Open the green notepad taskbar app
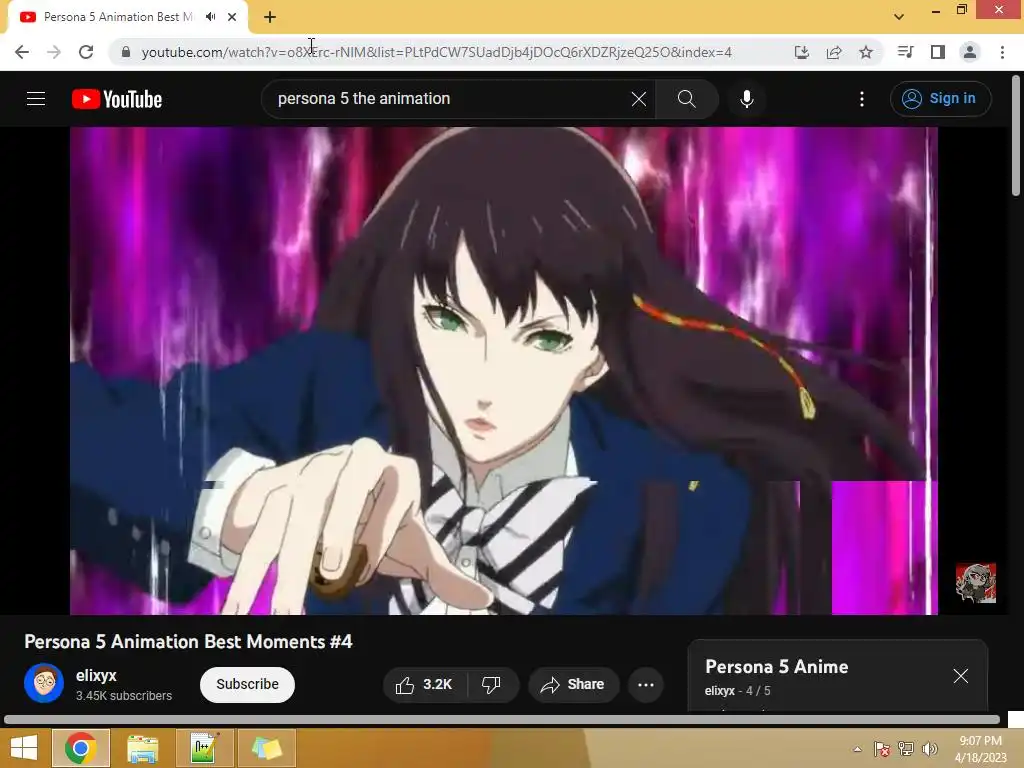Viewport: 1024px width, 768px height. coord(204,748)
